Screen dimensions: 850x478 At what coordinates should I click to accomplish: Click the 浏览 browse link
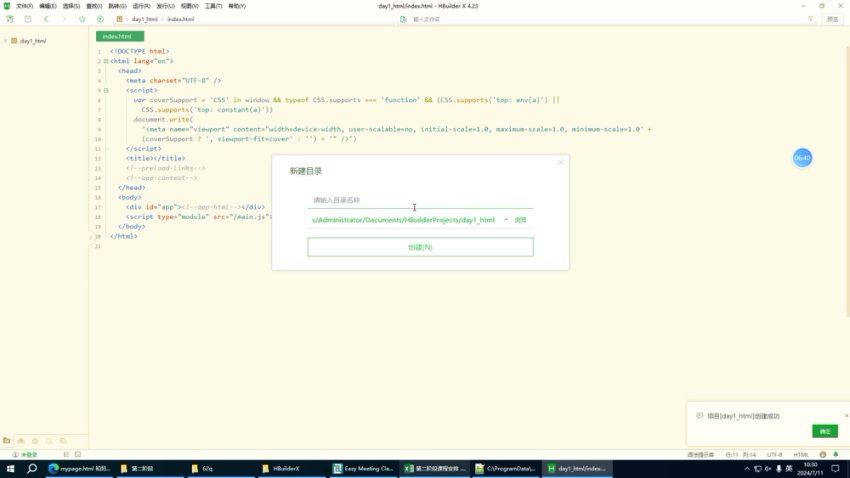click(x=520, y=220)
